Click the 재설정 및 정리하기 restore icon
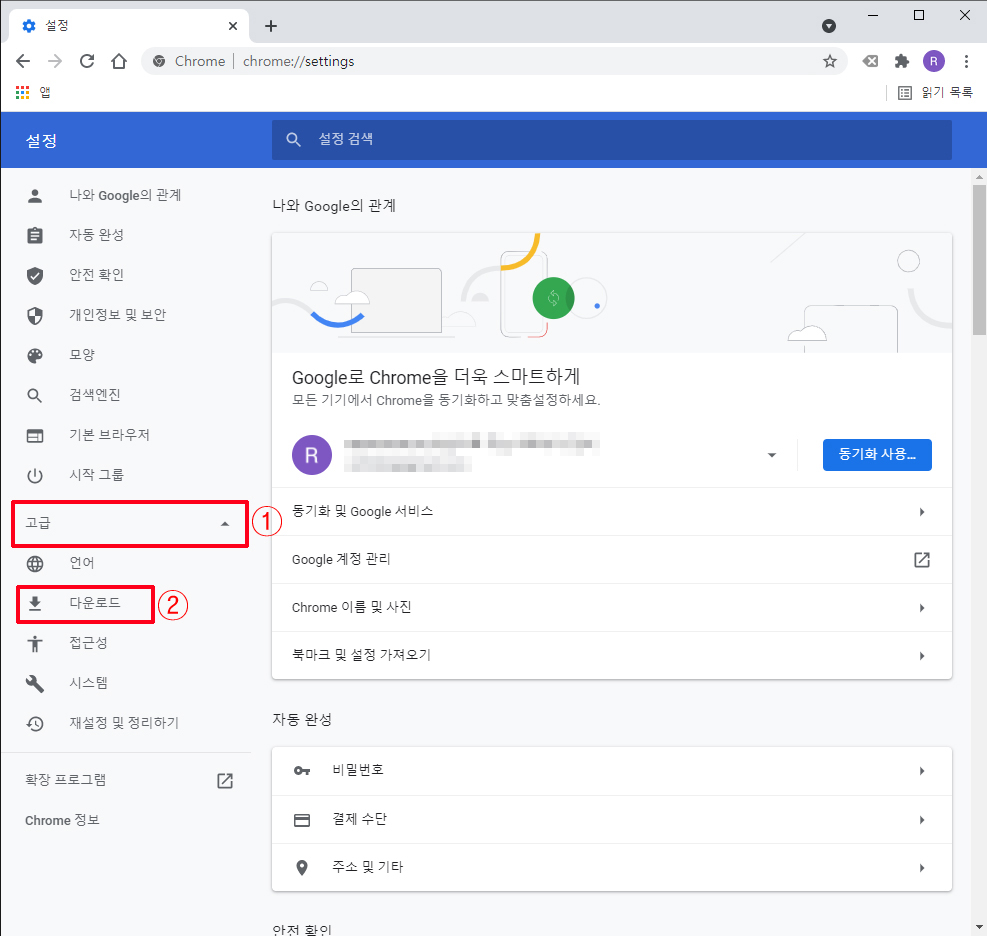This screenshot has width=987, height=936. 35,723
